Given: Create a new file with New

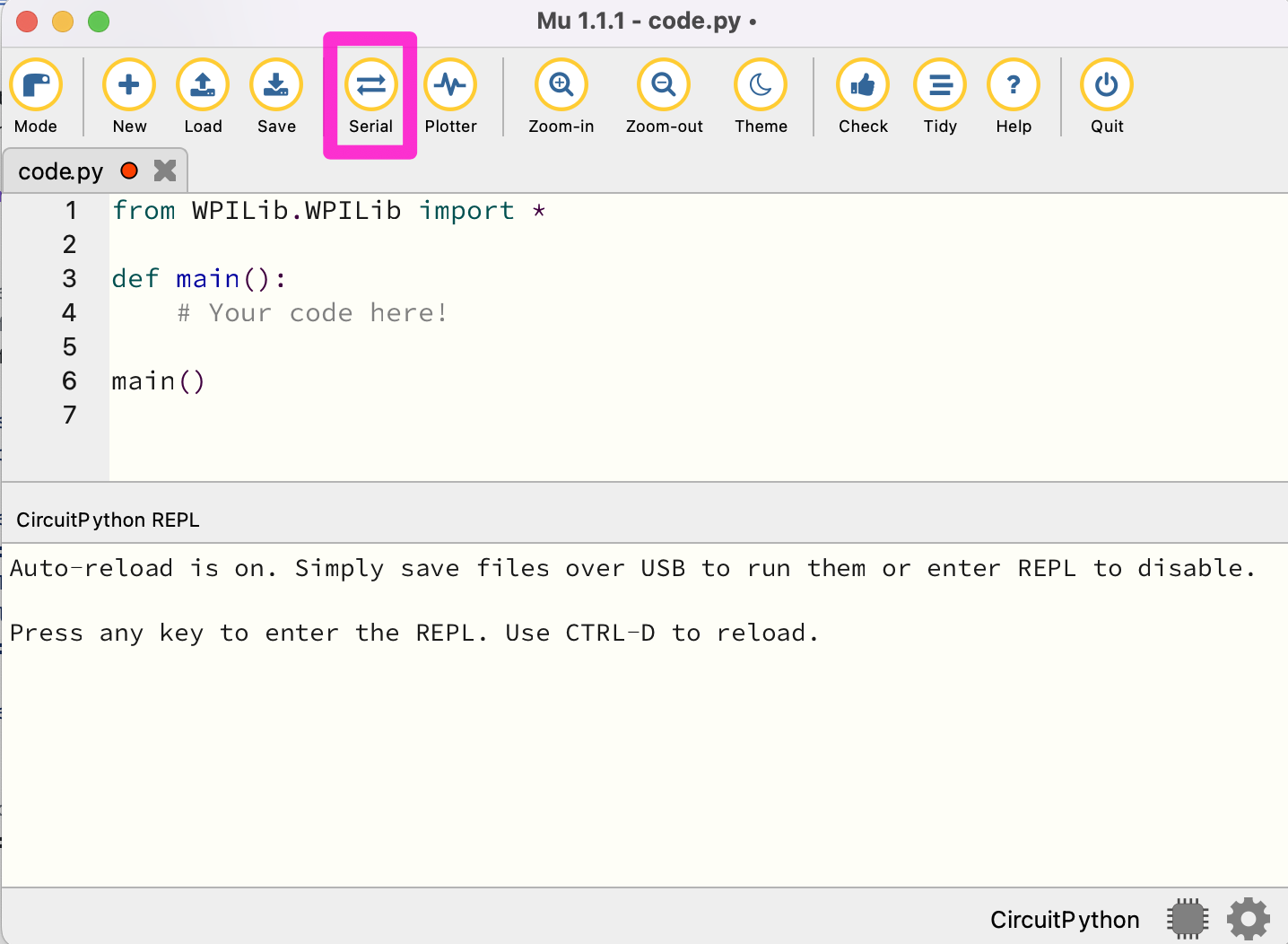Looking at the screenshot, I should click(129, 96).
